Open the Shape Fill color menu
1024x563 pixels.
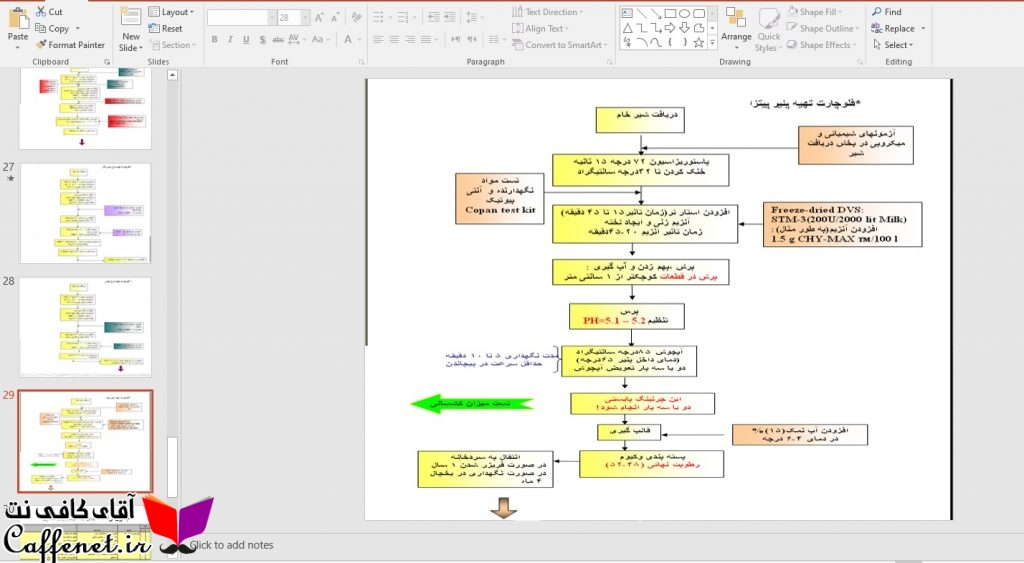pyautogui.click(x=814, y=12)
